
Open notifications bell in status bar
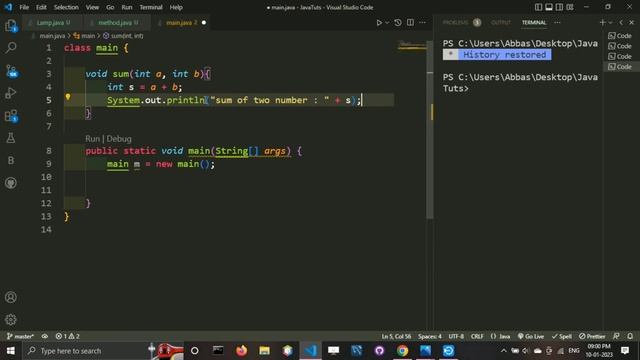[x=630, y=336]
